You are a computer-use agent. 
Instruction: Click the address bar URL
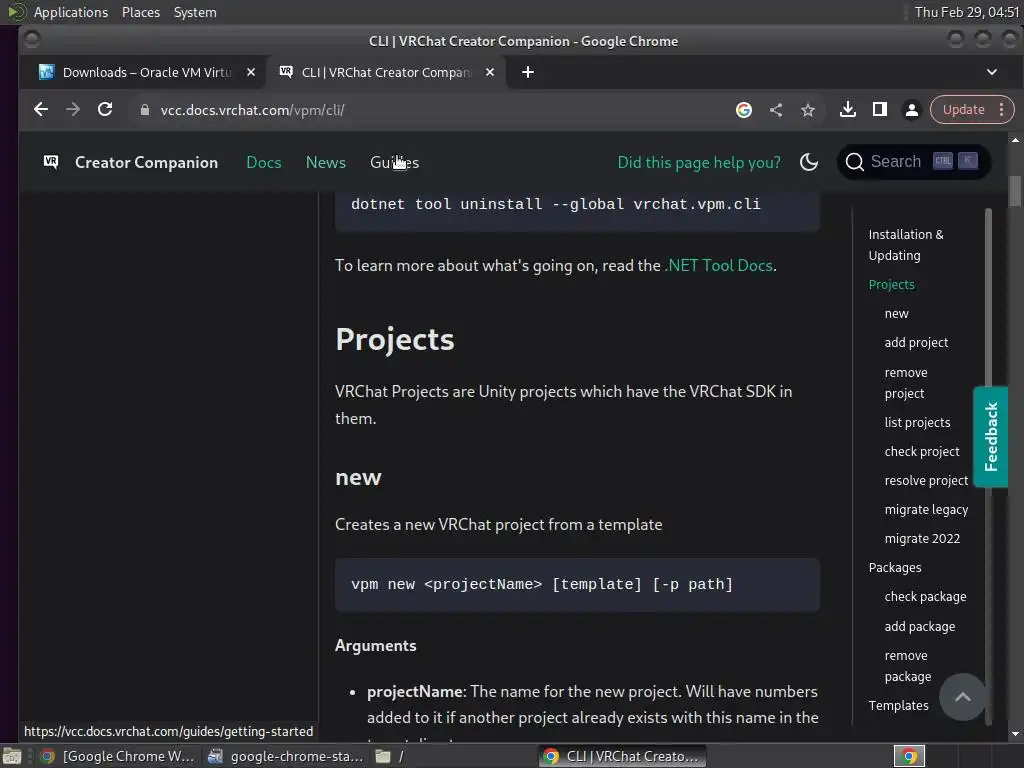click(x=253, y=110)
